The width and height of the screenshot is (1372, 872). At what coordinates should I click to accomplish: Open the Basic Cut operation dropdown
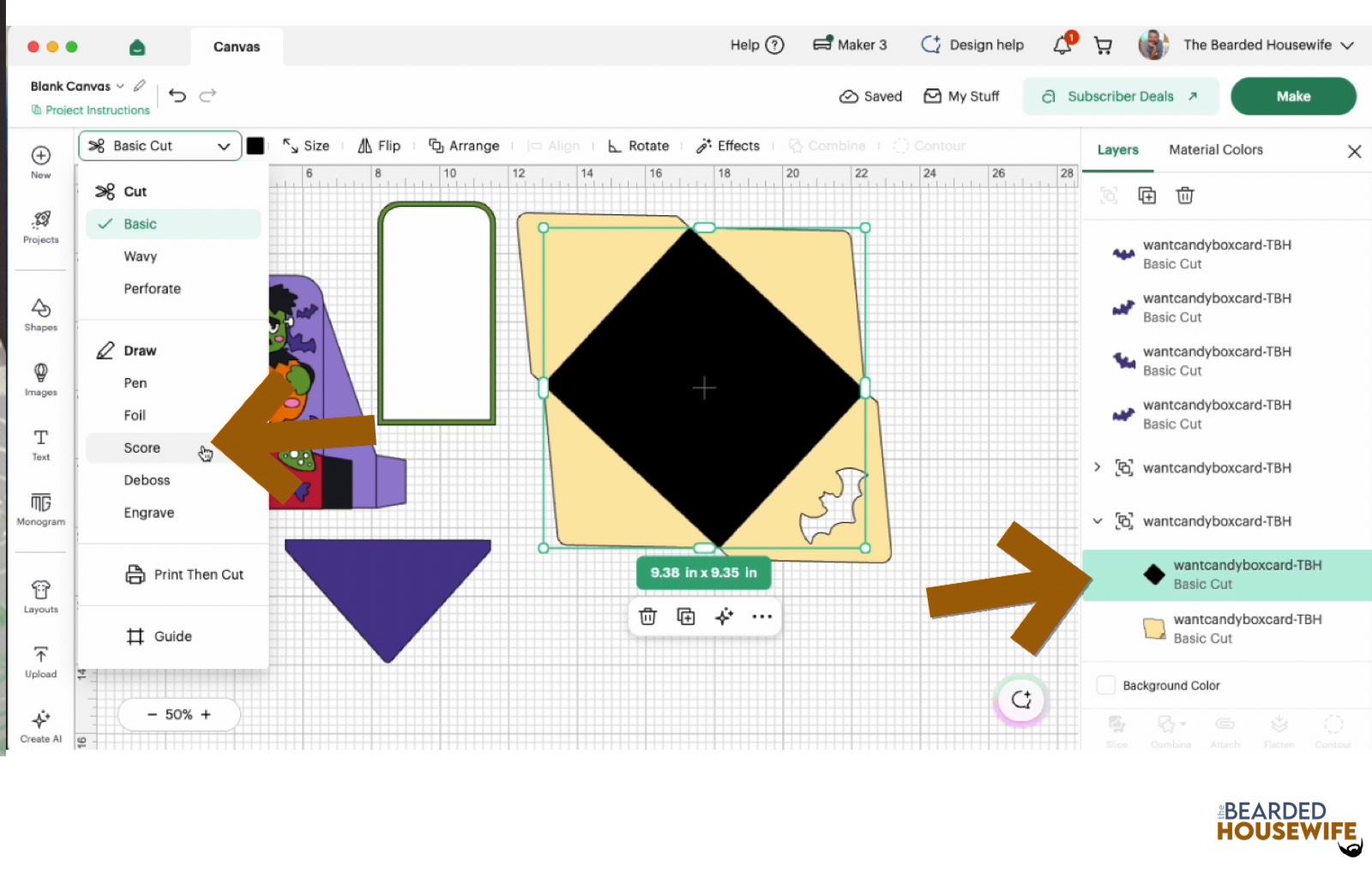160,146
